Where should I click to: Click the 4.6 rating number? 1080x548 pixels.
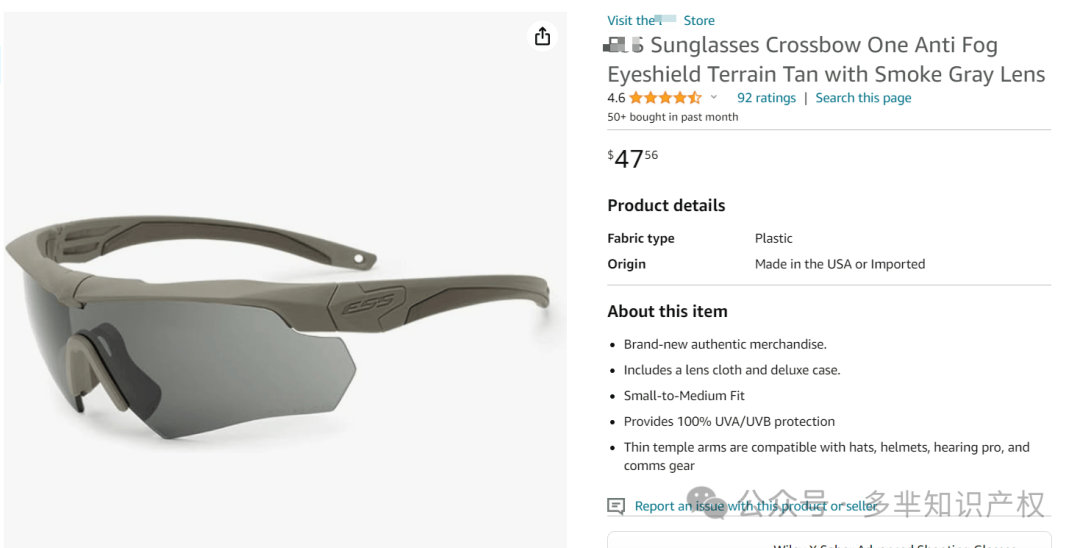point(616,98)
